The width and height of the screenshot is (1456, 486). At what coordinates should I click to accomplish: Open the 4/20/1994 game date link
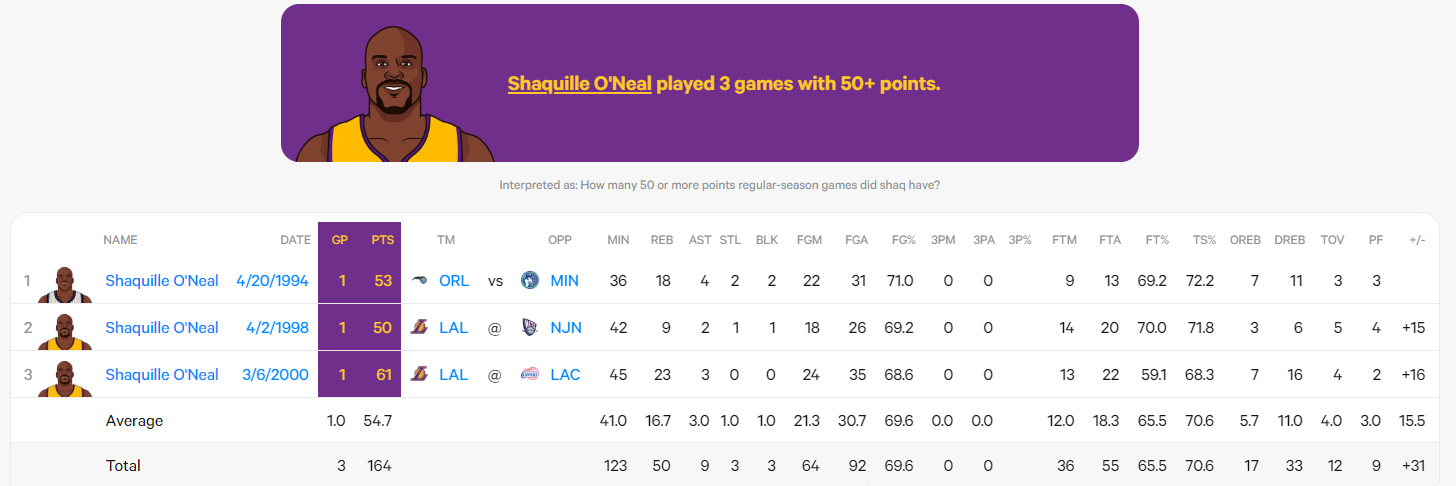(x=272, y=281)
